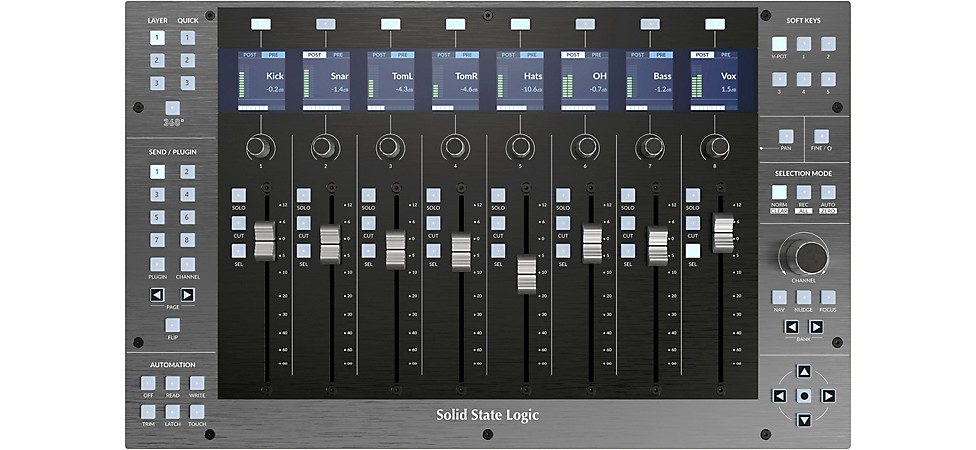Click the cursor down arrow key

[x=804, y=420]
